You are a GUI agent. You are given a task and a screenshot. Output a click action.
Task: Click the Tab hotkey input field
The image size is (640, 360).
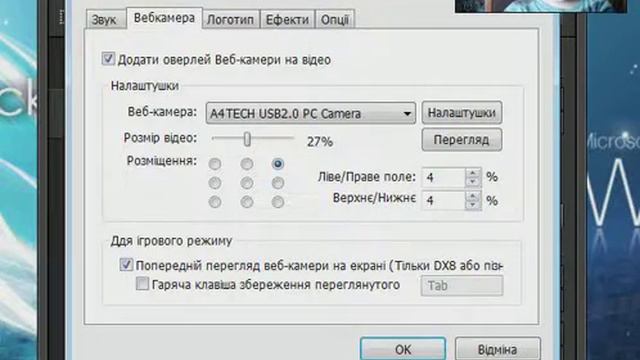[x=462, y=286]
